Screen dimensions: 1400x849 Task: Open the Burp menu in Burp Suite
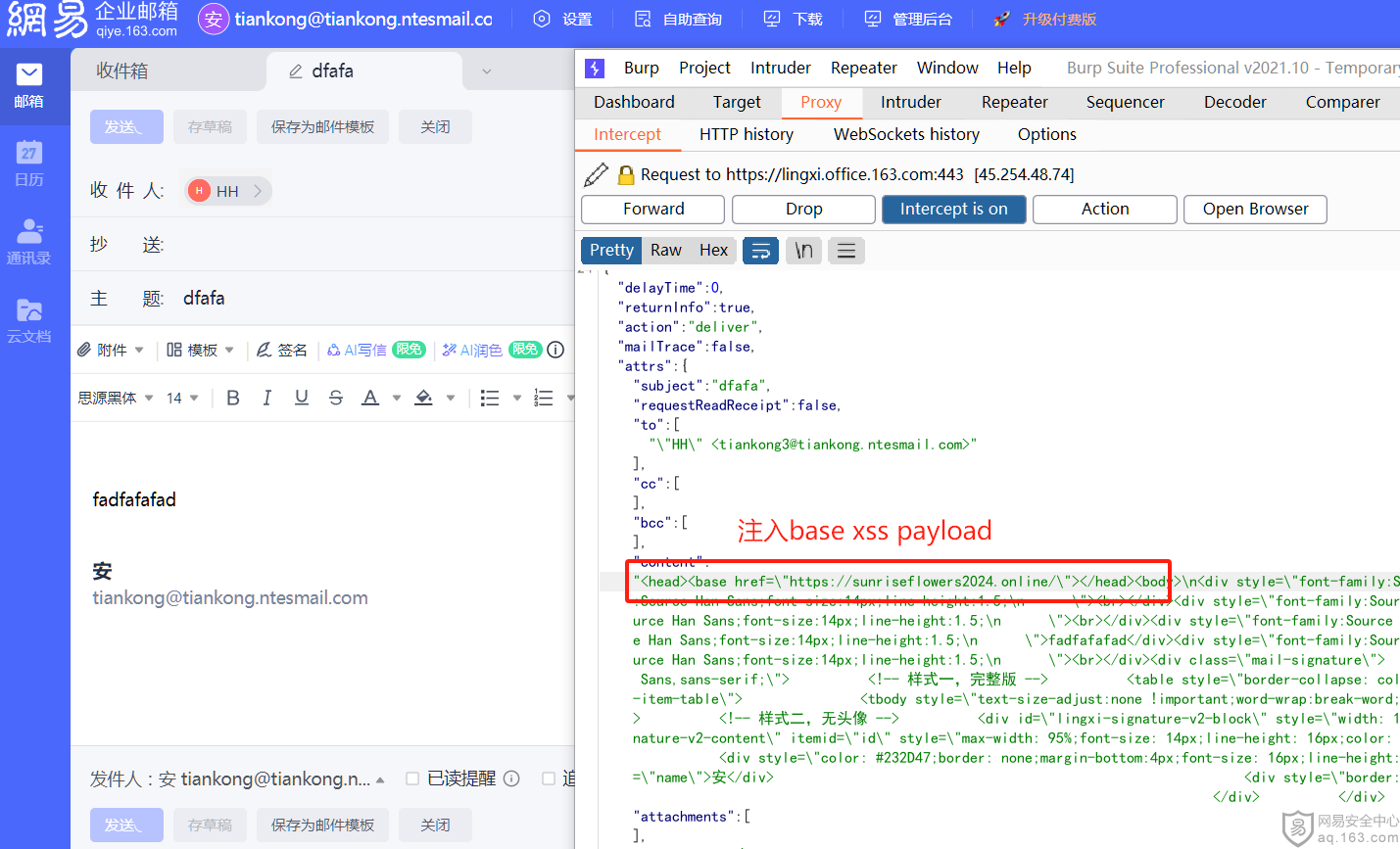[642, 68]
